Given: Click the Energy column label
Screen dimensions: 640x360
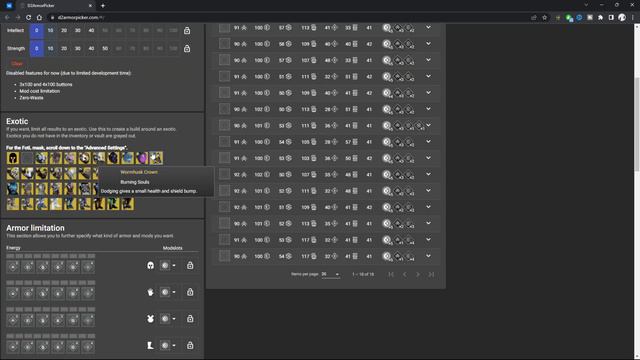Looking at the screenshot, I should (13, 248).
